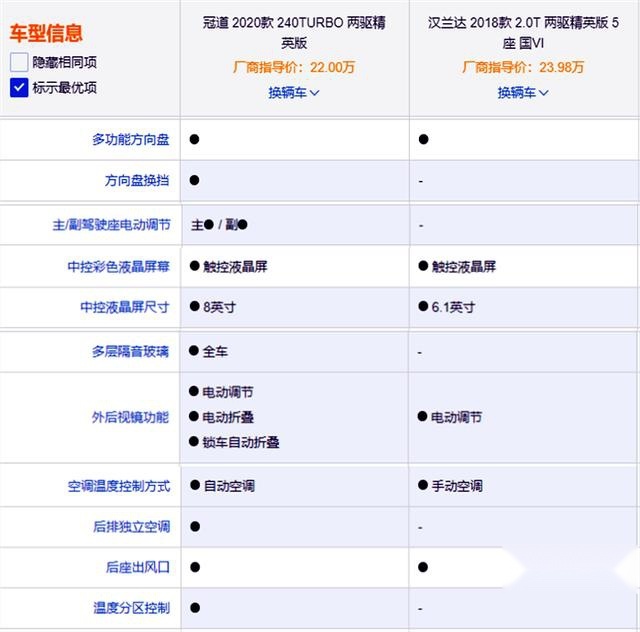Click the 厂商指导价: 23.98万 price
Image resolution: width=640 pixels, height=632 pixels.
(523, 67)
